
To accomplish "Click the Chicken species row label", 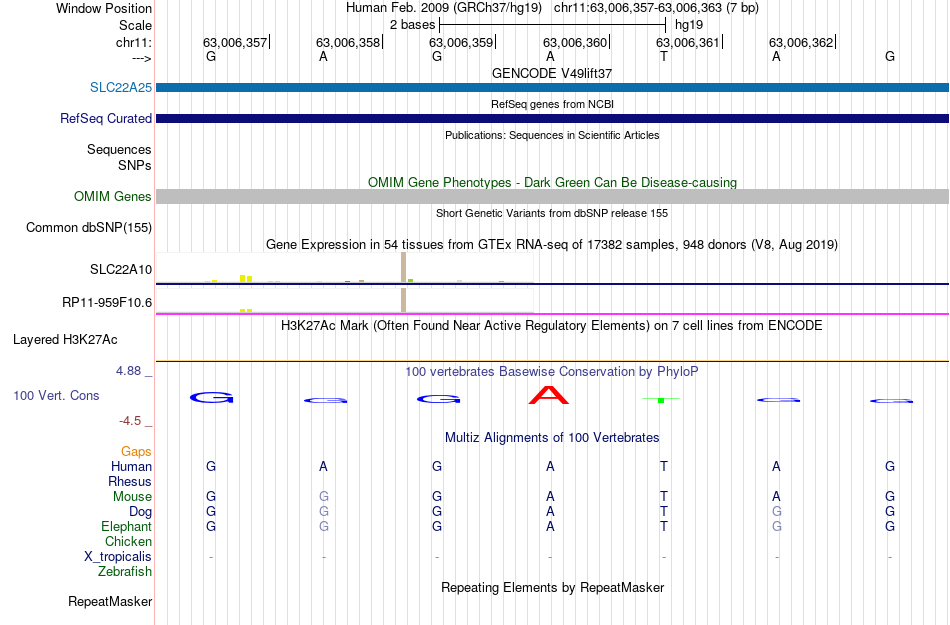I will 128,541.
